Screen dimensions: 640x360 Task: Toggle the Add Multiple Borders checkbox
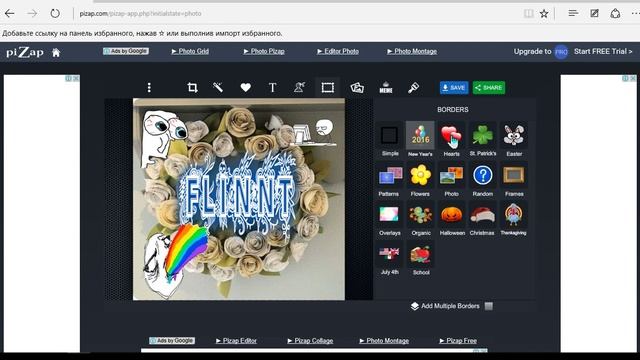tap(488, 306)
